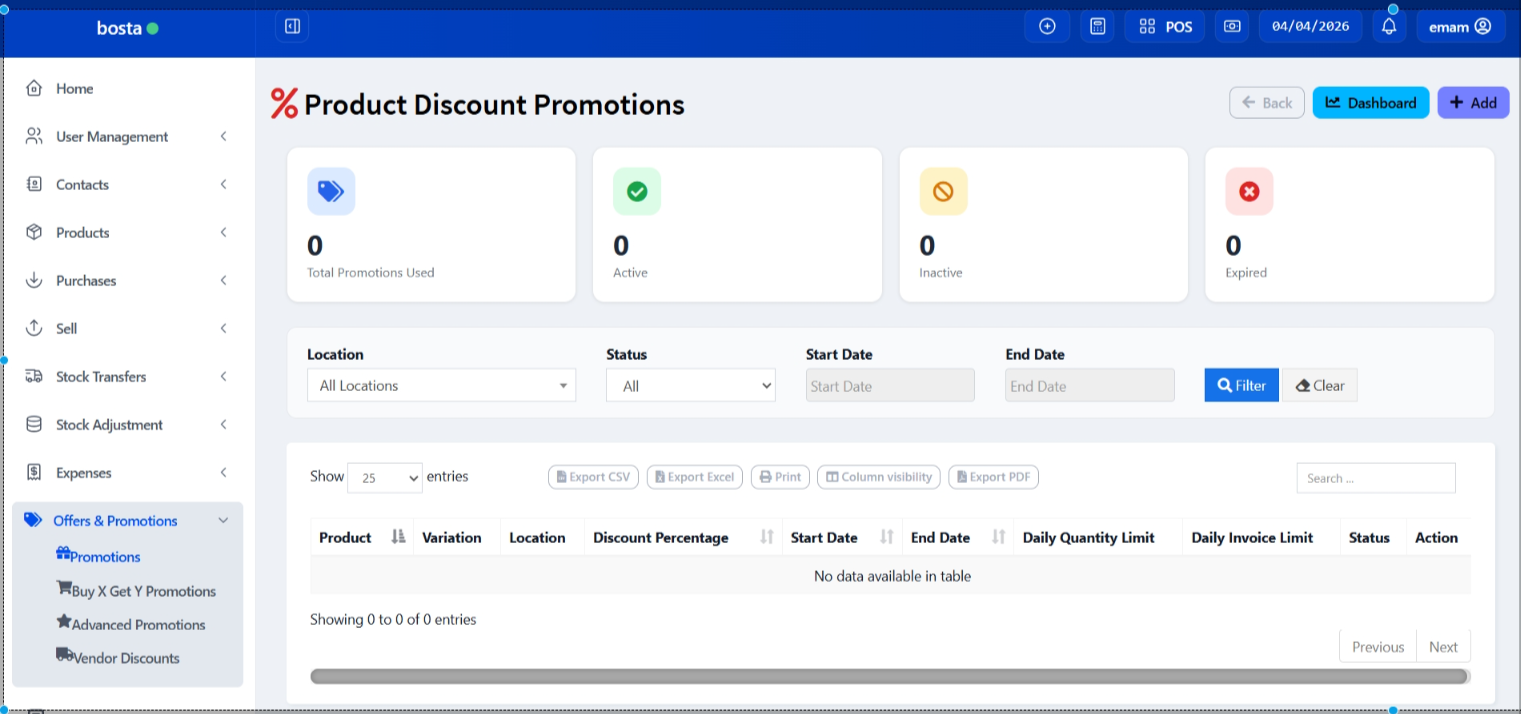The width and height of the screenshot is (1521, 714).
Task: Click the horizontal table scrollbar
Action: [x=889, y=677]
